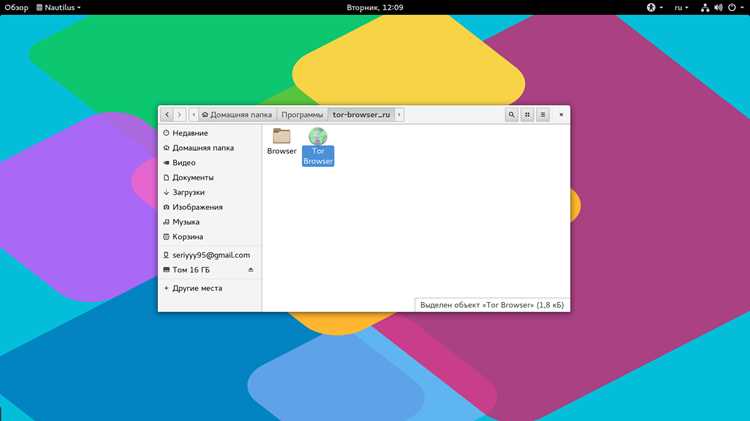This screenshot has width=750, height=421.
Task: Select the Tor Browser launcher file
Action: click(x=318, y=146)
